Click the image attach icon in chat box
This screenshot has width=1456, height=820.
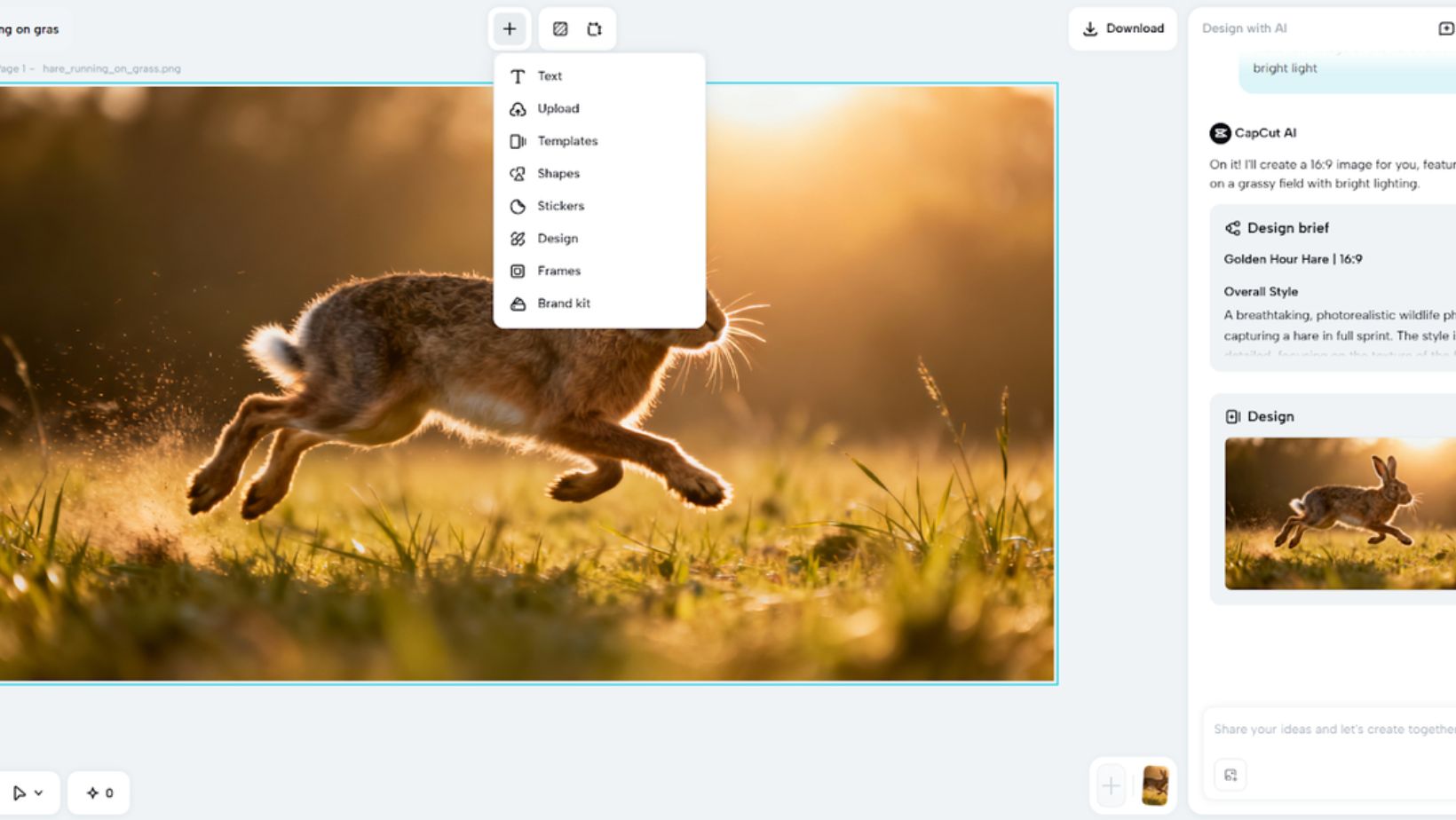[x=1230, y=775]
